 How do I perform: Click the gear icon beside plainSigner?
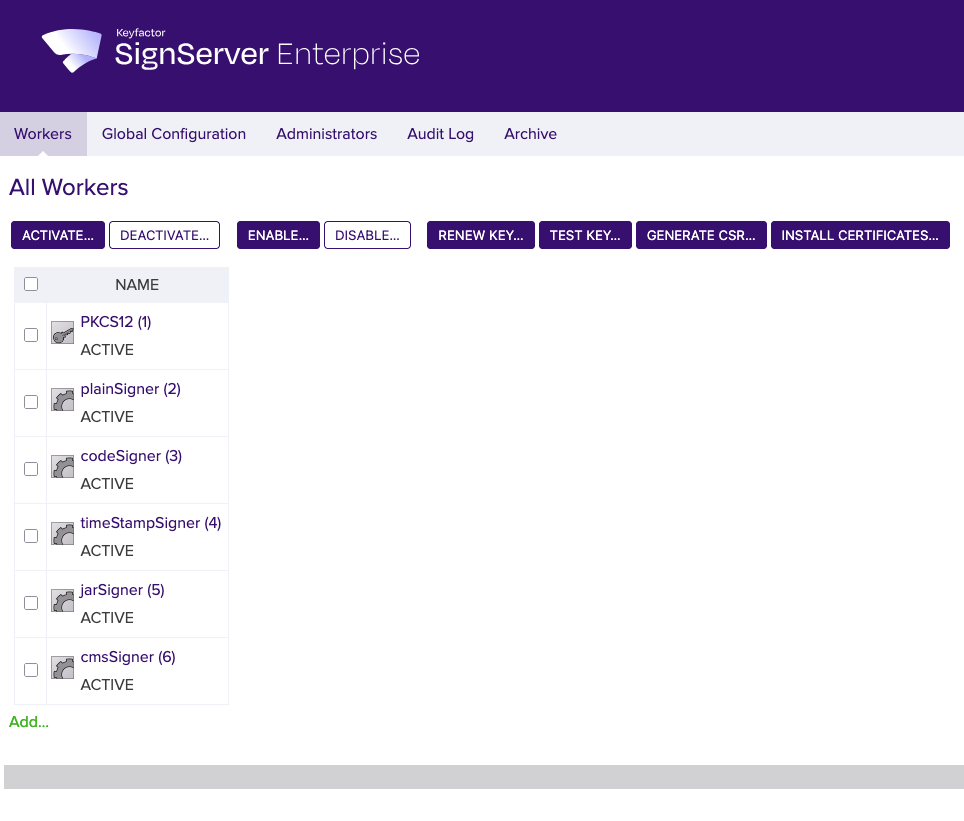[62, 400]
